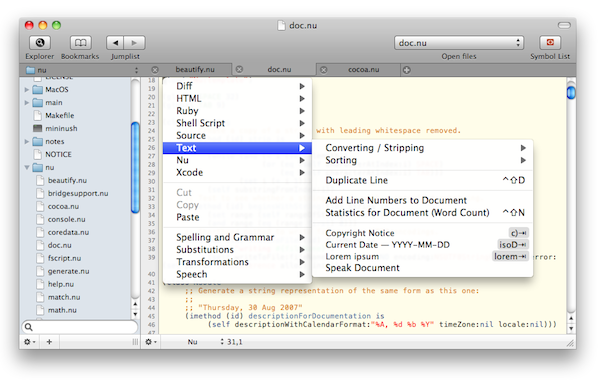Go forward in the Jumplist

[135, 42]
